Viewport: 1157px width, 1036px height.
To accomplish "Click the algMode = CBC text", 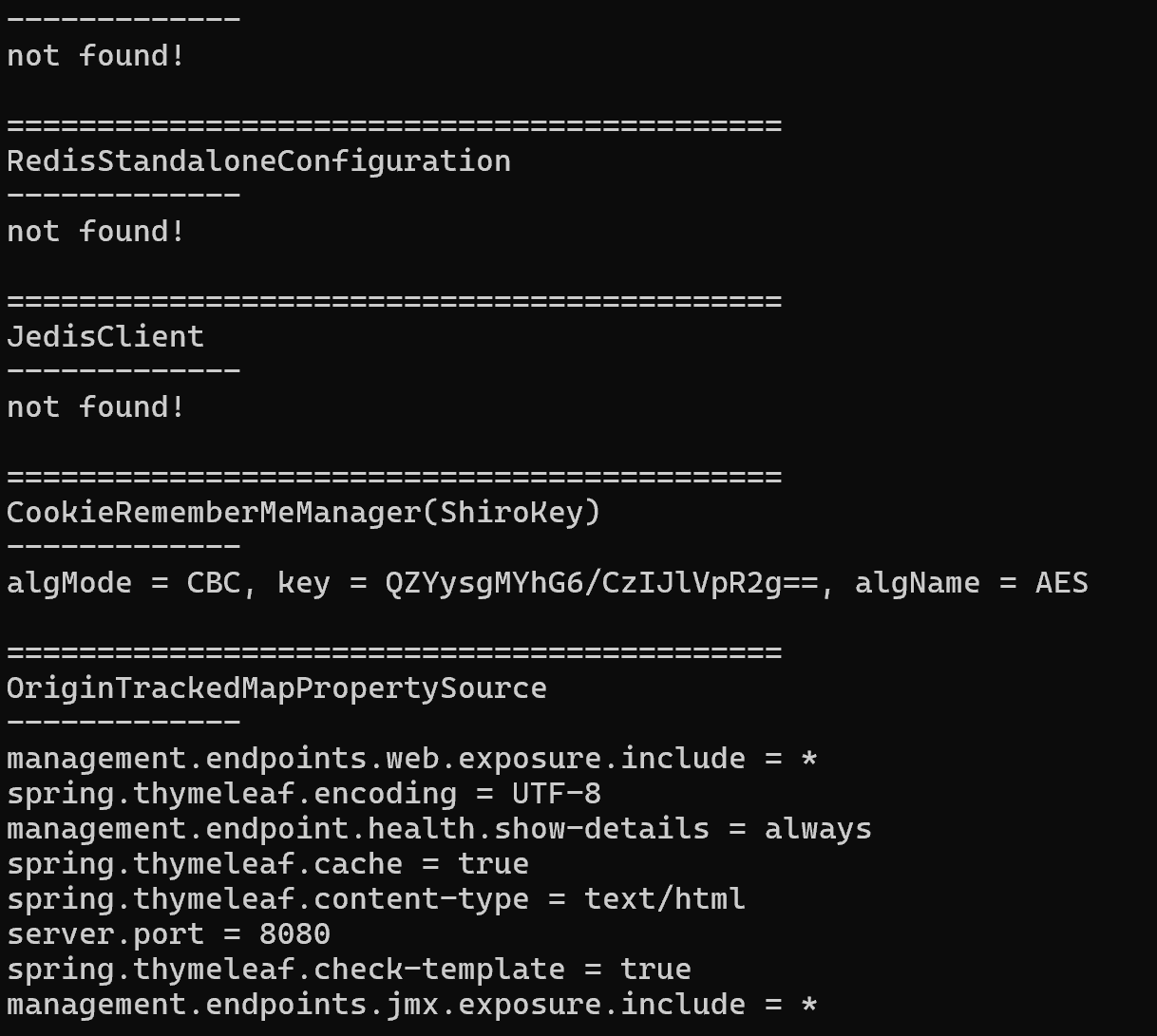I will coord(123,582).
